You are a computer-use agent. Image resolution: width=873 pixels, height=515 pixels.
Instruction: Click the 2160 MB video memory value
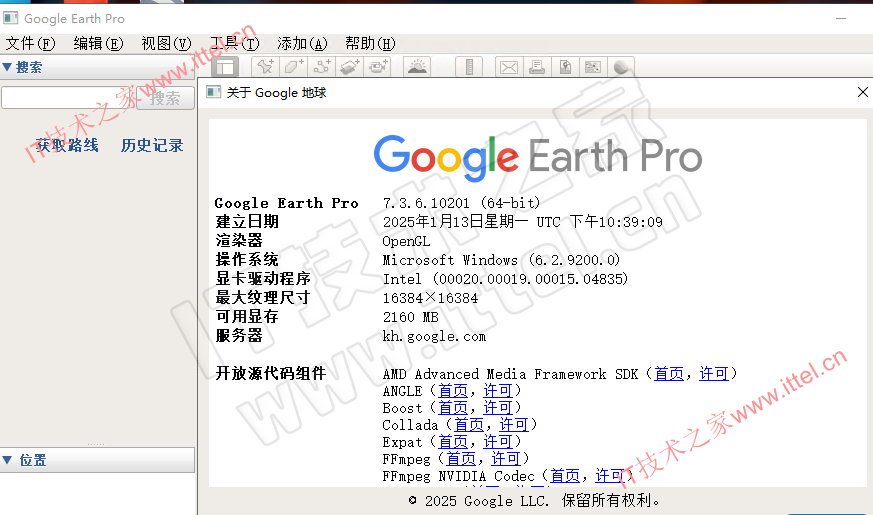[410, 317]
